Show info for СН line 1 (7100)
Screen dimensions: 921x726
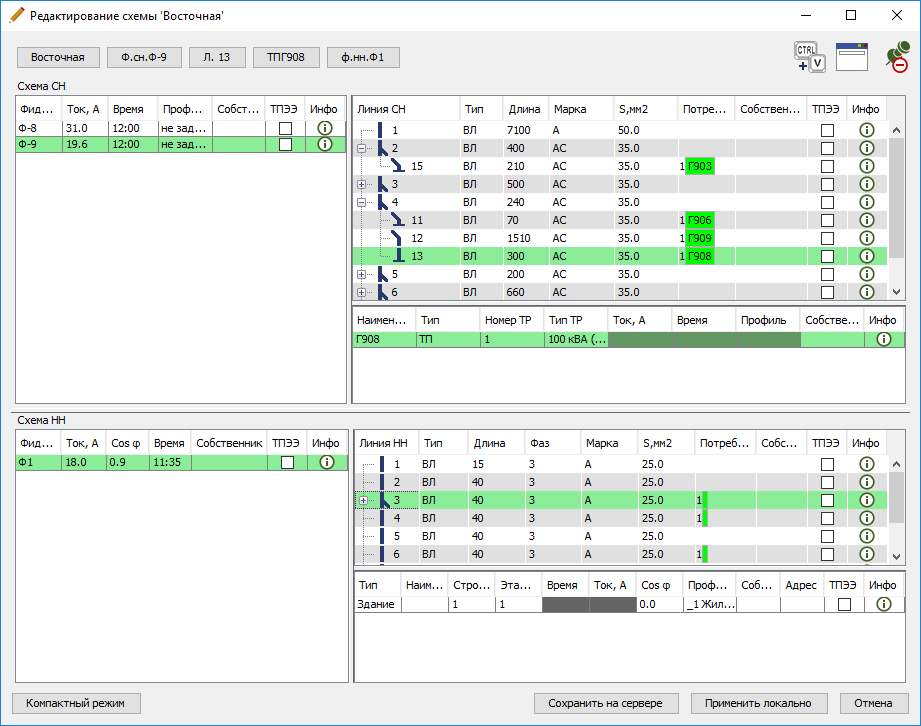pos(866,130)
